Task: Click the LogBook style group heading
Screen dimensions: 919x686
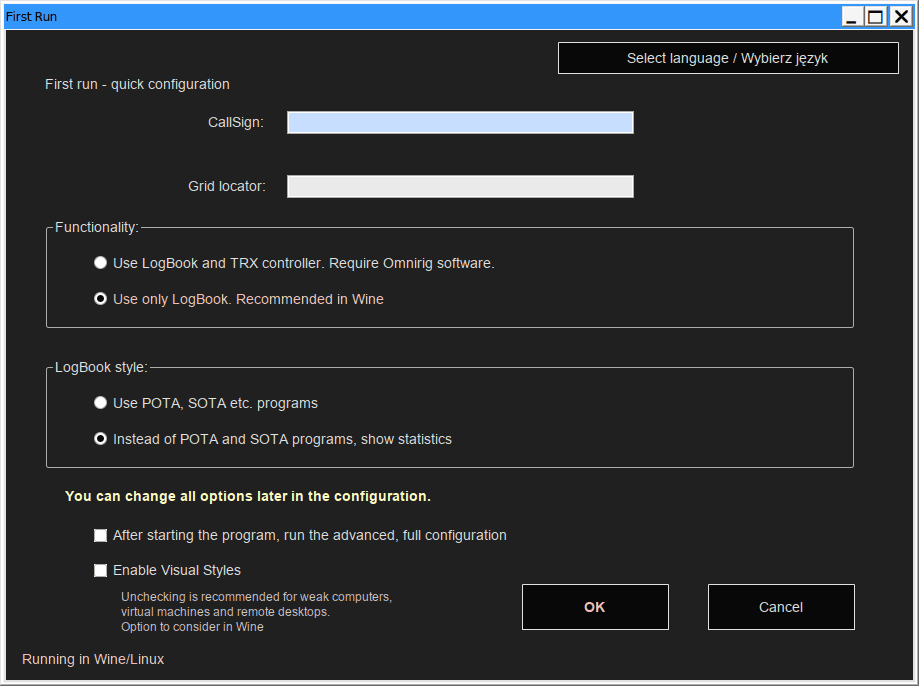Action: tap(101, 367)
